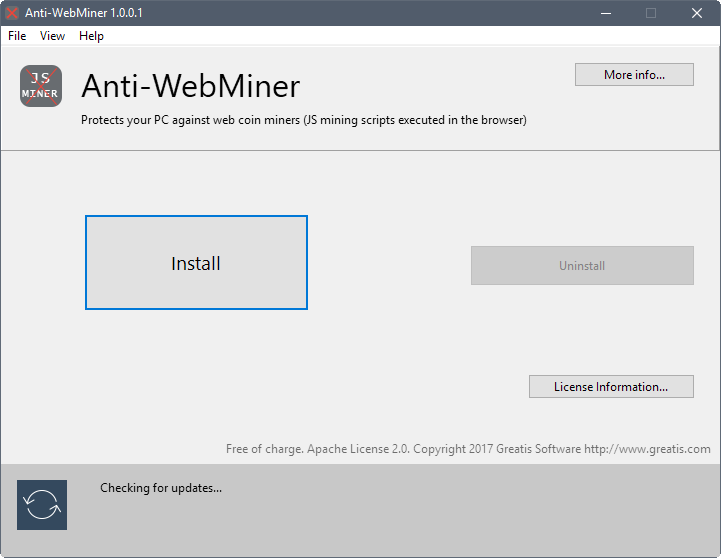Open the View menu
This screenshot has height=558, width=721.
pos(52,36)
